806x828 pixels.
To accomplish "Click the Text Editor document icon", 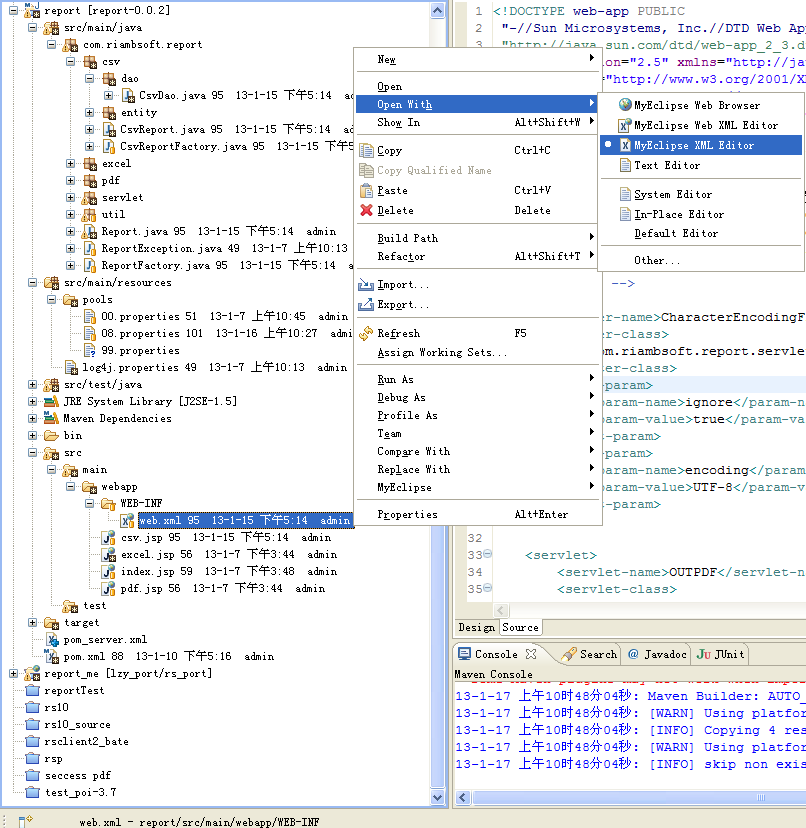I will [x=625, y=165].
